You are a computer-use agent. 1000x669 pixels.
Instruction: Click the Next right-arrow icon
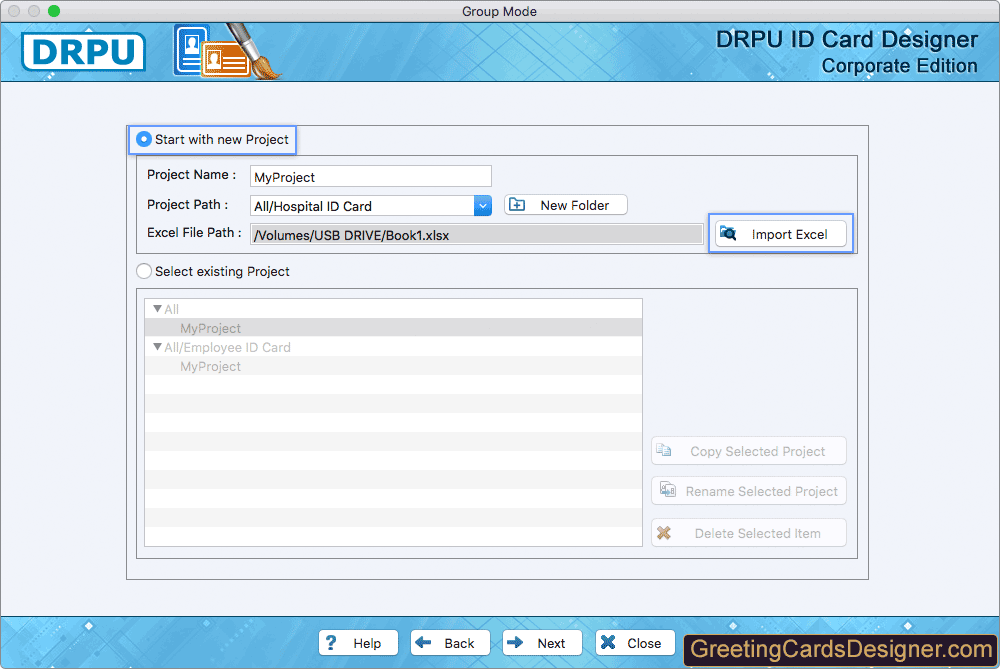click(x=515, y=642)
